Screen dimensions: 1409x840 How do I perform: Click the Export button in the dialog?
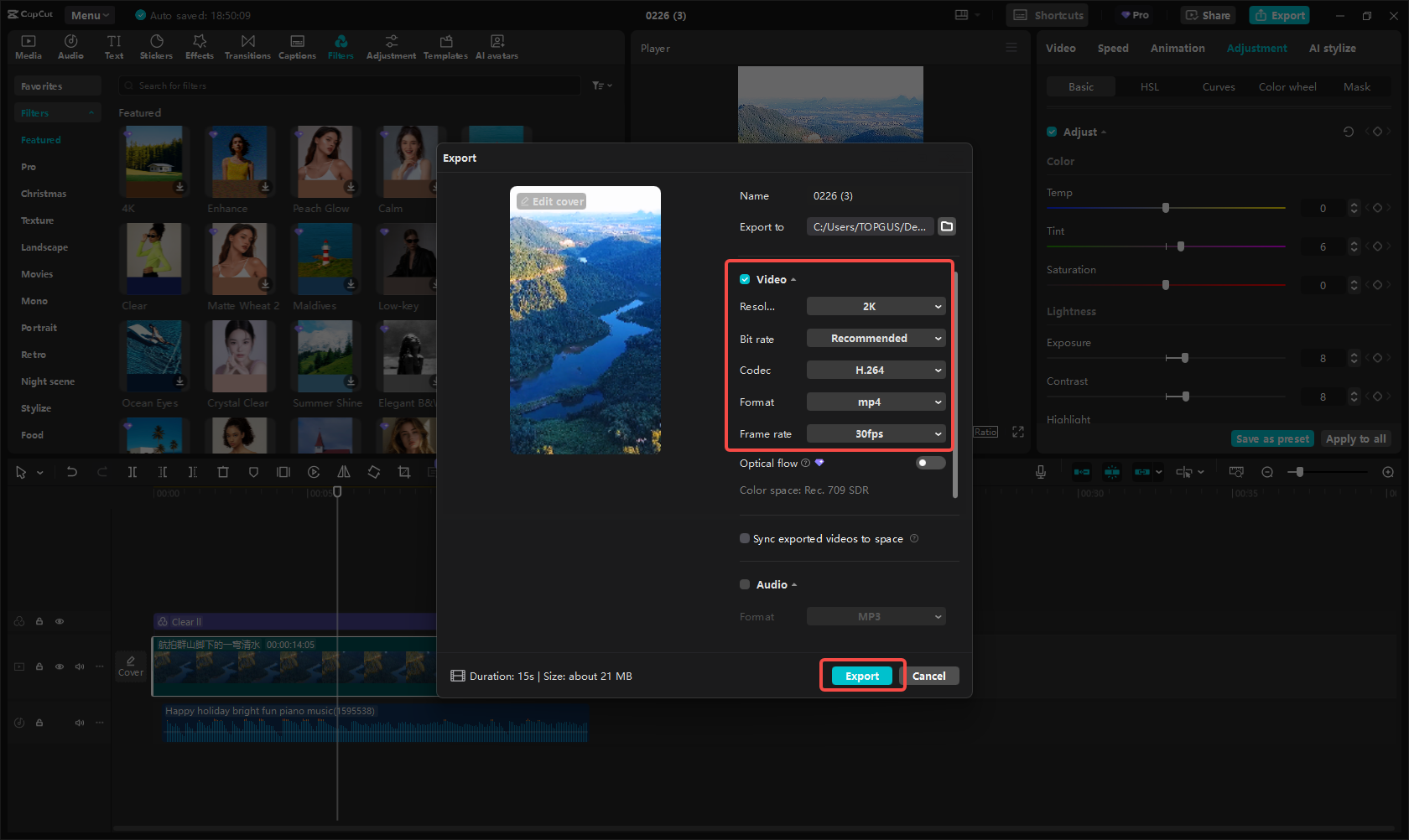click(x=861, y=675)
